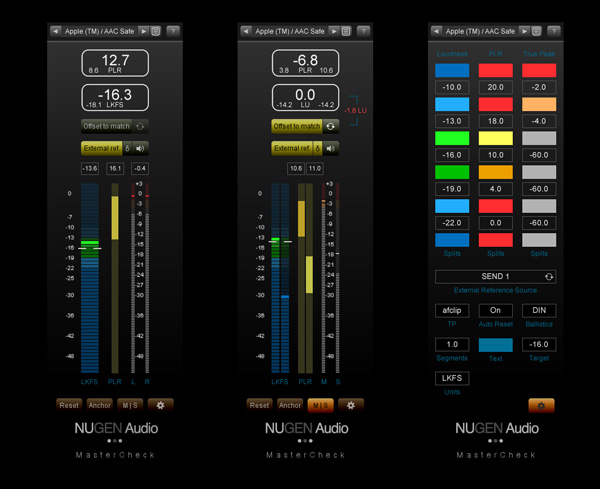
Task: Click True Peak split value -4.0
Action: pos(539,121)
